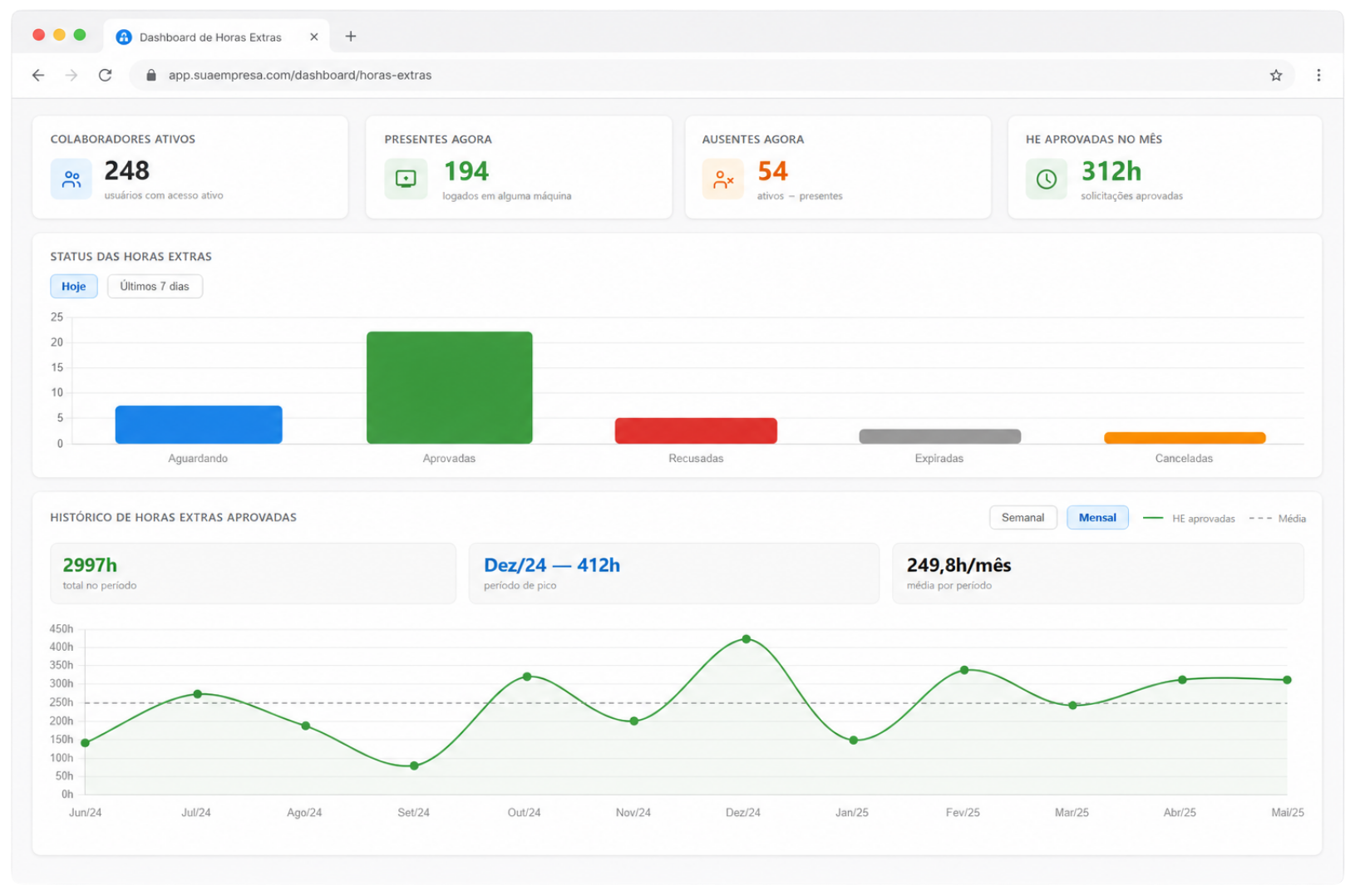Click the 312h approved hours value
The width and height of the screenshot is (1355, 896).
tap(1111, 171)
